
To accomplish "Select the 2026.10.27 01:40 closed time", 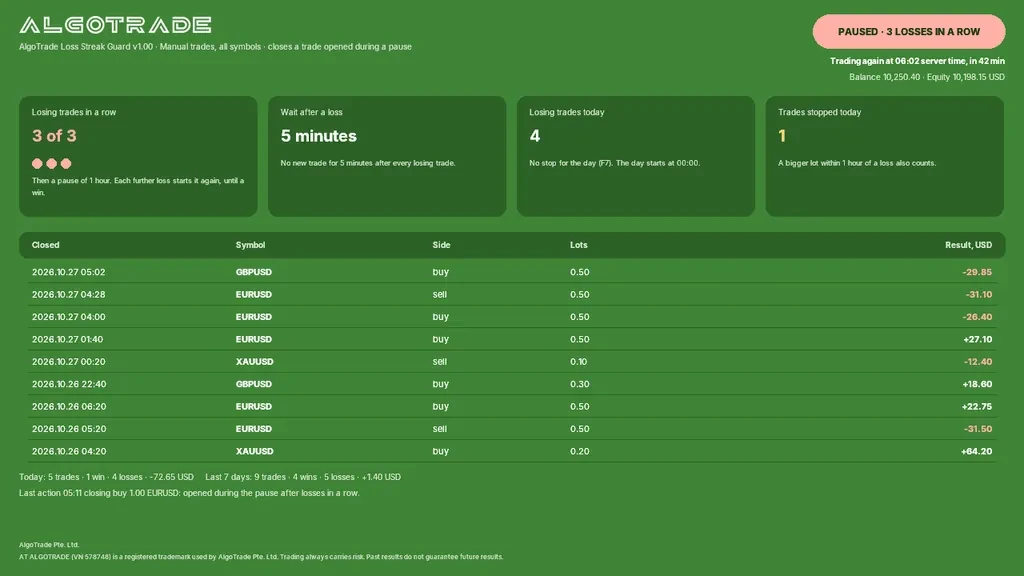I will coord(67,339).
